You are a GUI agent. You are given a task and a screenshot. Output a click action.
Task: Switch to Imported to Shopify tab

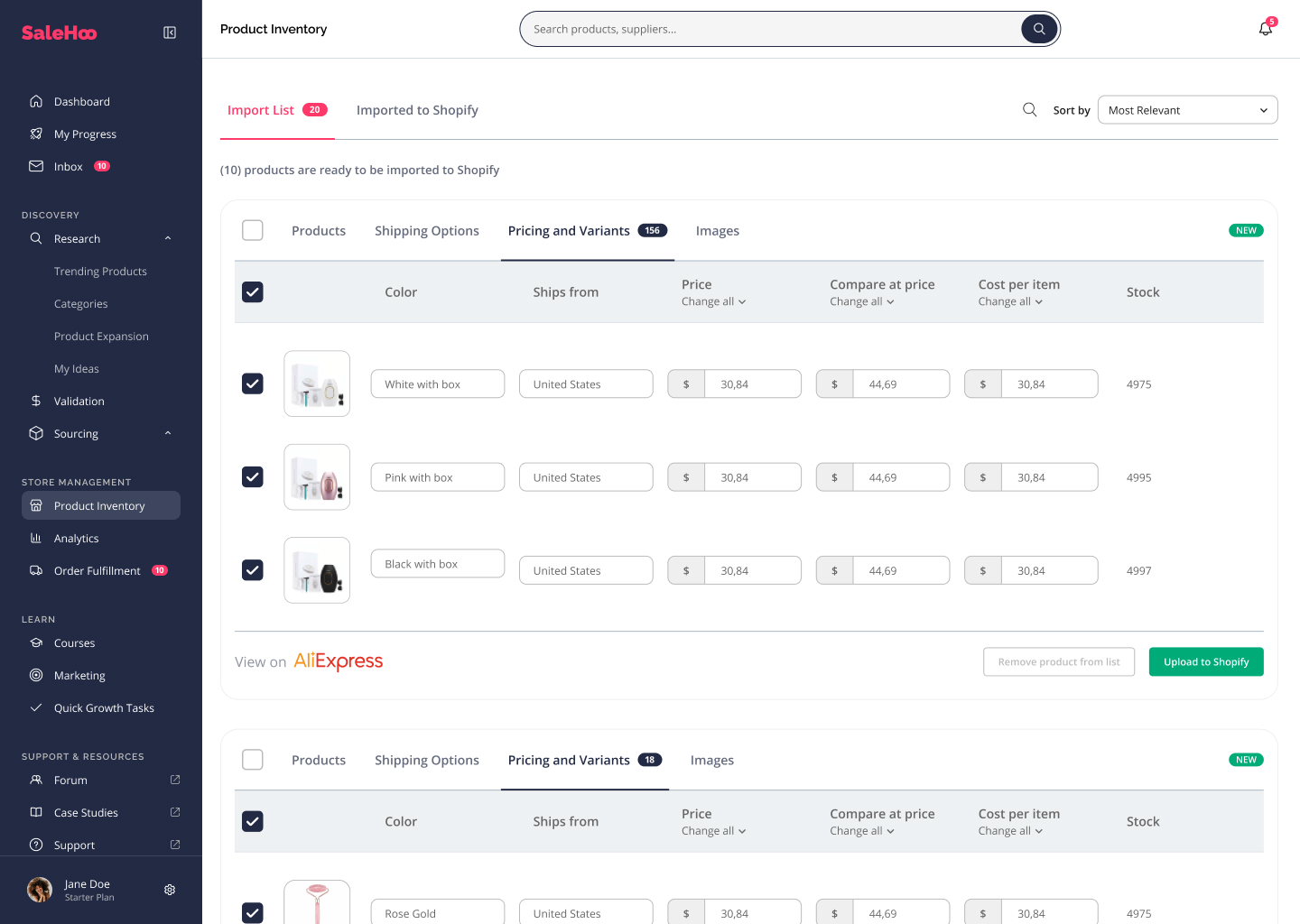coord(417,110)
